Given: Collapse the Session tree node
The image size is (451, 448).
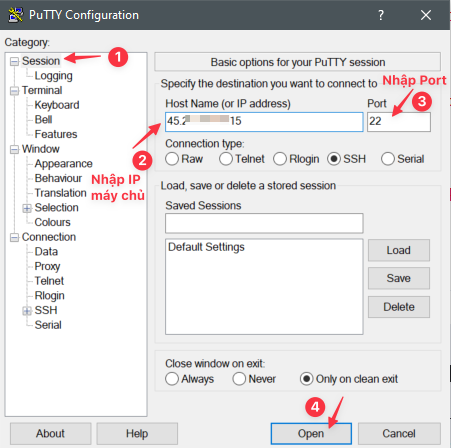Looking at the screenshot, I should pyautogui.click(x=14, y=61).
